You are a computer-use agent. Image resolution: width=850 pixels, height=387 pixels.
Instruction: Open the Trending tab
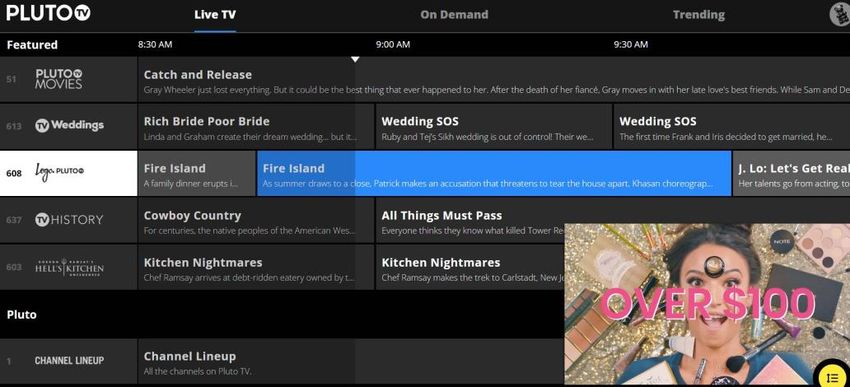(699, 15)
